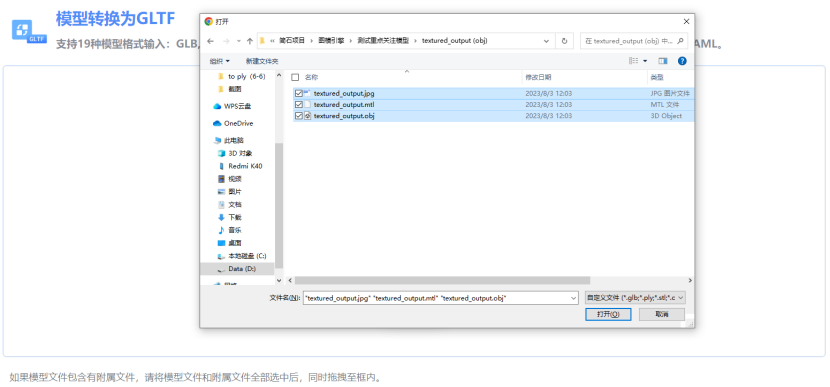Screen dimensions: 830x387
Task: Click the 打开(O) button
Action: (x=608, y=314)
